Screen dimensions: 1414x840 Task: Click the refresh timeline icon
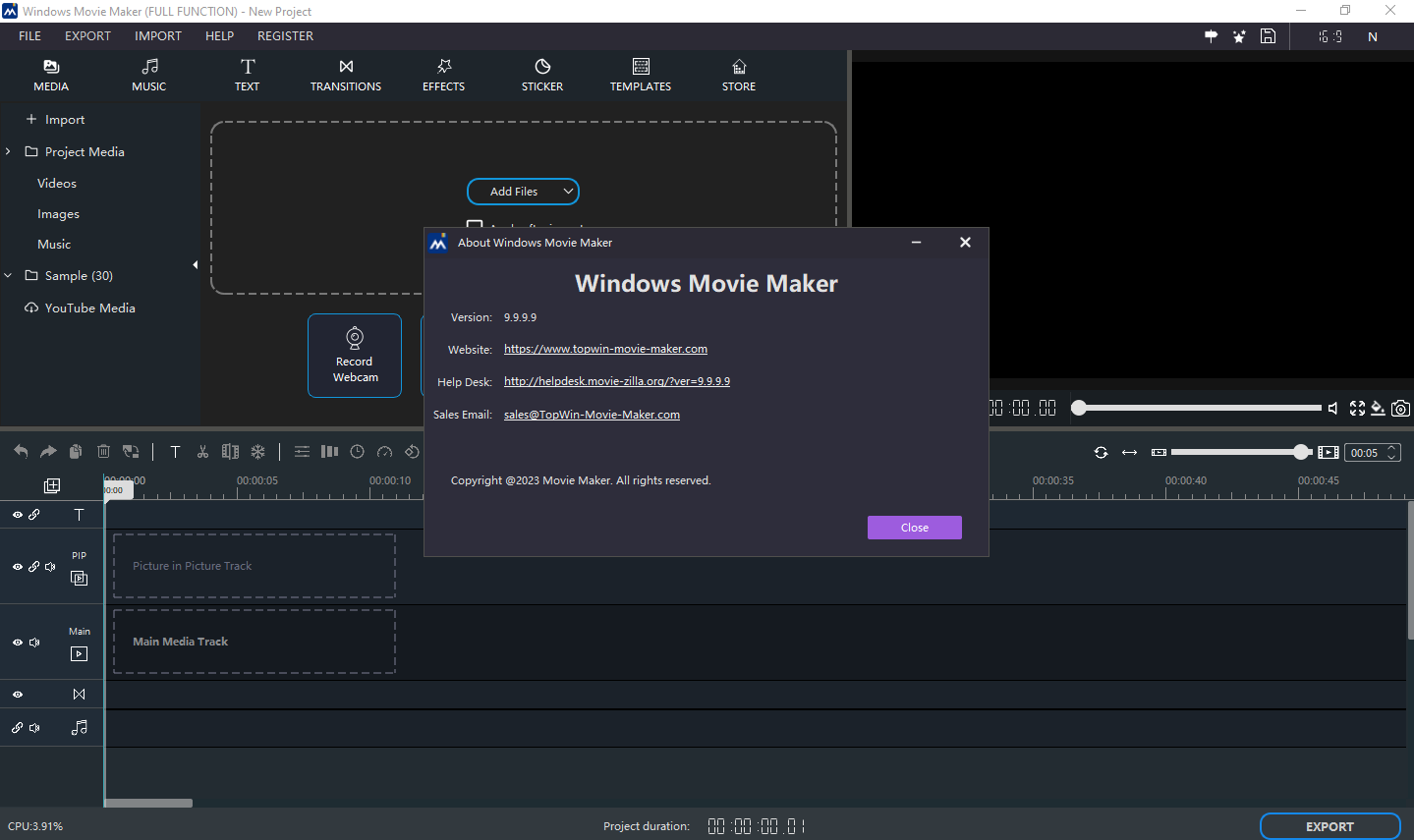click(x=1101, y=452)
